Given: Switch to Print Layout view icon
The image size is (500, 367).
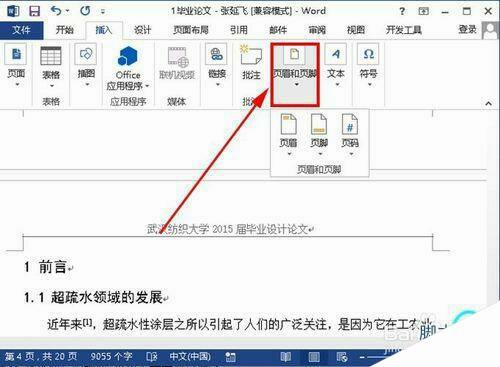Looking at the screenshot, I should (314, 357).
